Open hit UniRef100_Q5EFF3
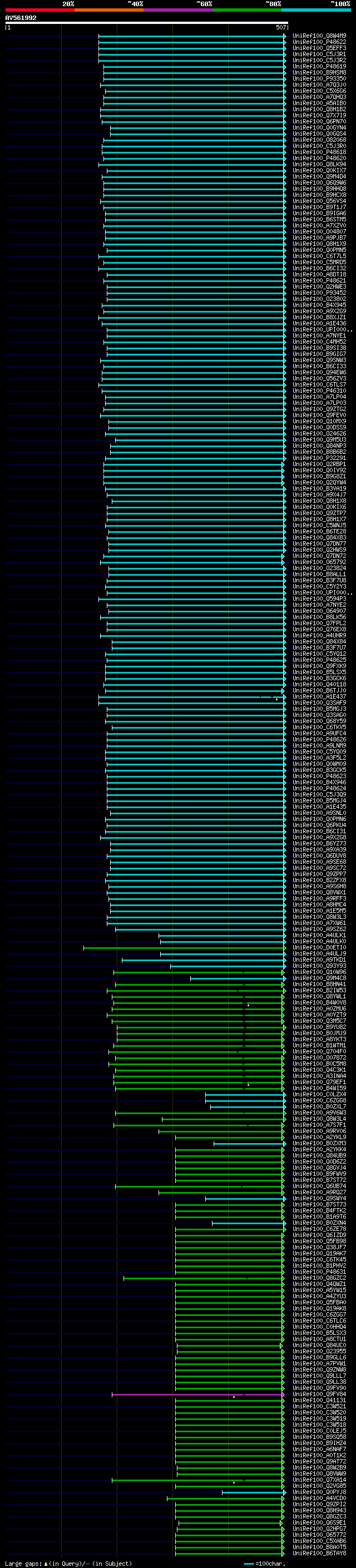The height and width of the screenshot is (1568, 356). 319,48
